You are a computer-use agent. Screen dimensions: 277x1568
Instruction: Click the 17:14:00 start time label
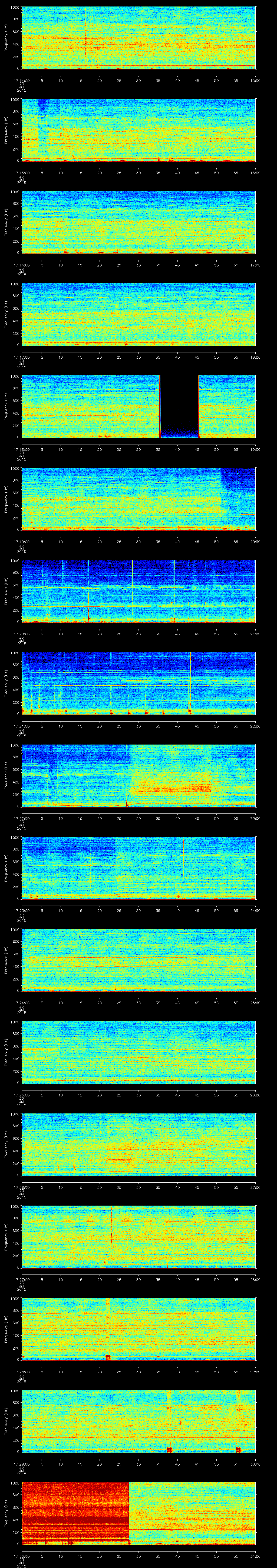pyautogui.click(x=21, y=80)
